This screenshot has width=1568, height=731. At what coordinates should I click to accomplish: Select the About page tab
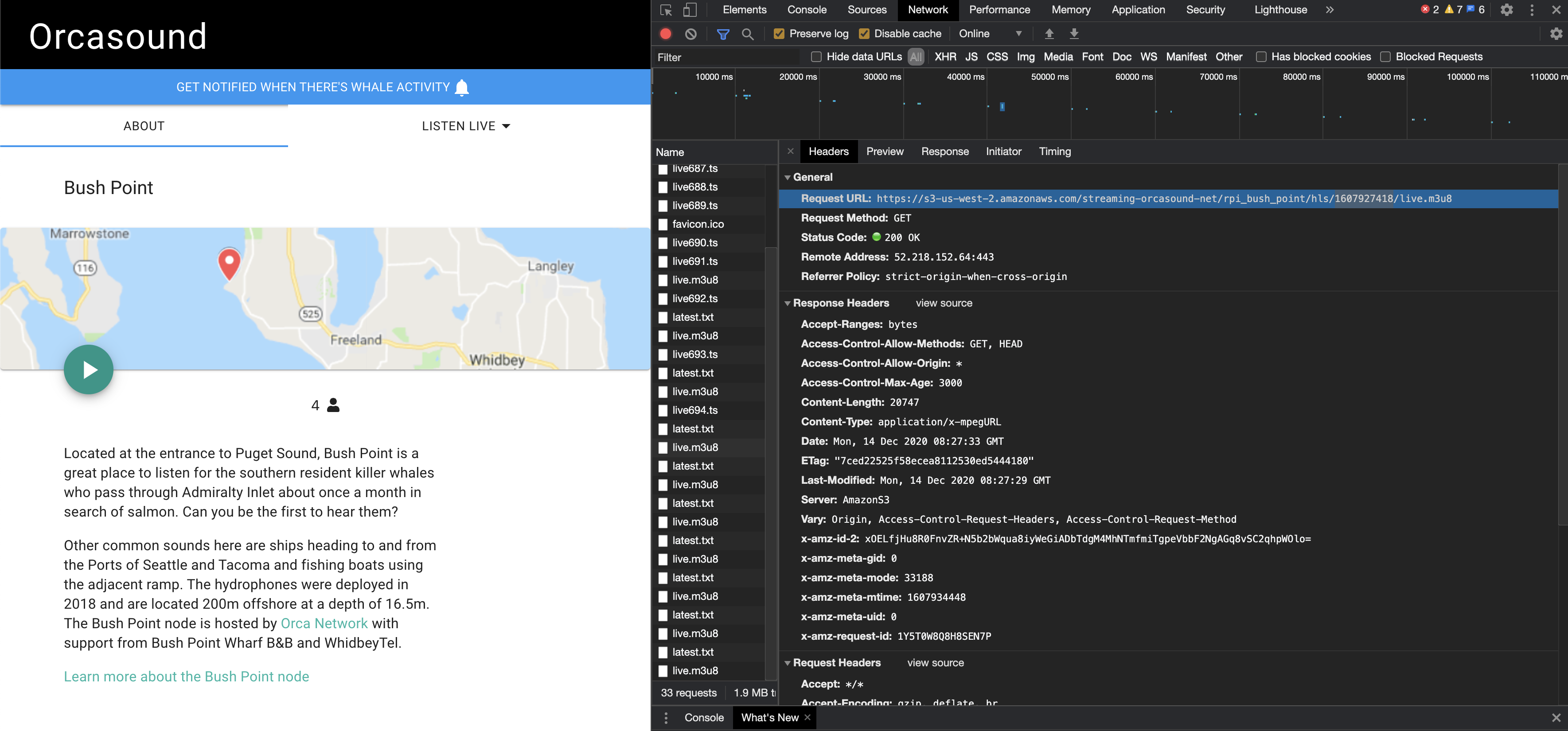[144, 126]
